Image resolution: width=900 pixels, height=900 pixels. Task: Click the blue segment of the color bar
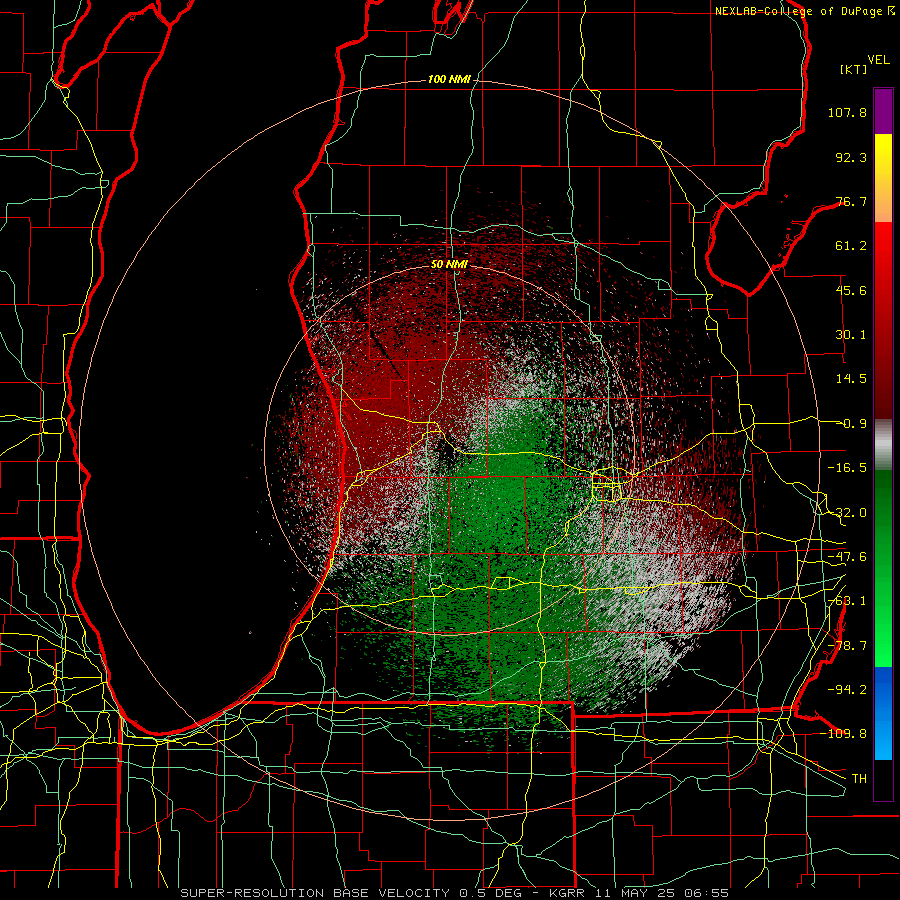coord(883,713)
